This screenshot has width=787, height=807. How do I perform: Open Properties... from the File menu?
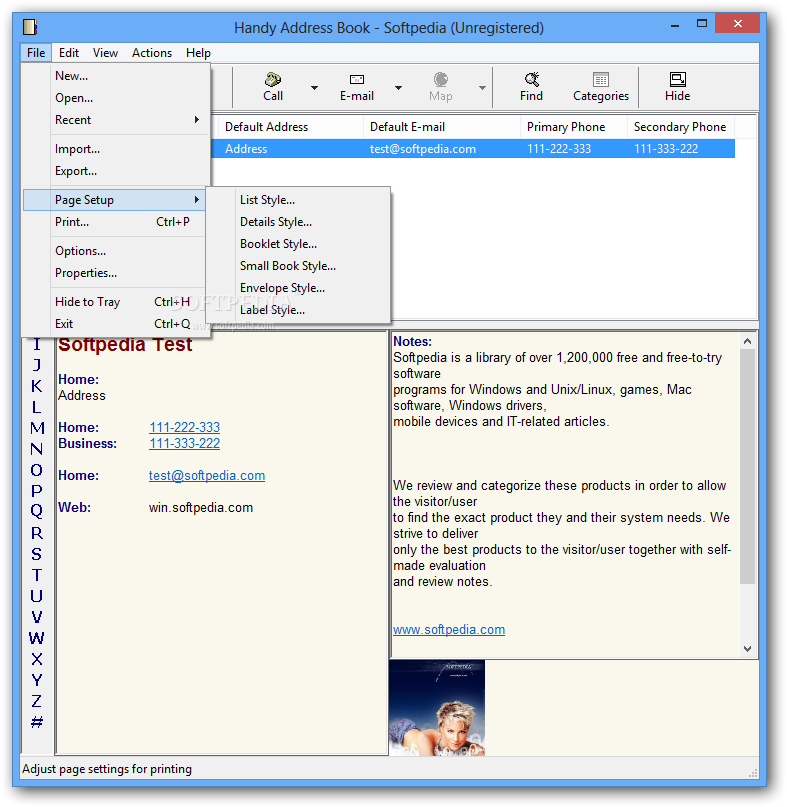point(115,273)
